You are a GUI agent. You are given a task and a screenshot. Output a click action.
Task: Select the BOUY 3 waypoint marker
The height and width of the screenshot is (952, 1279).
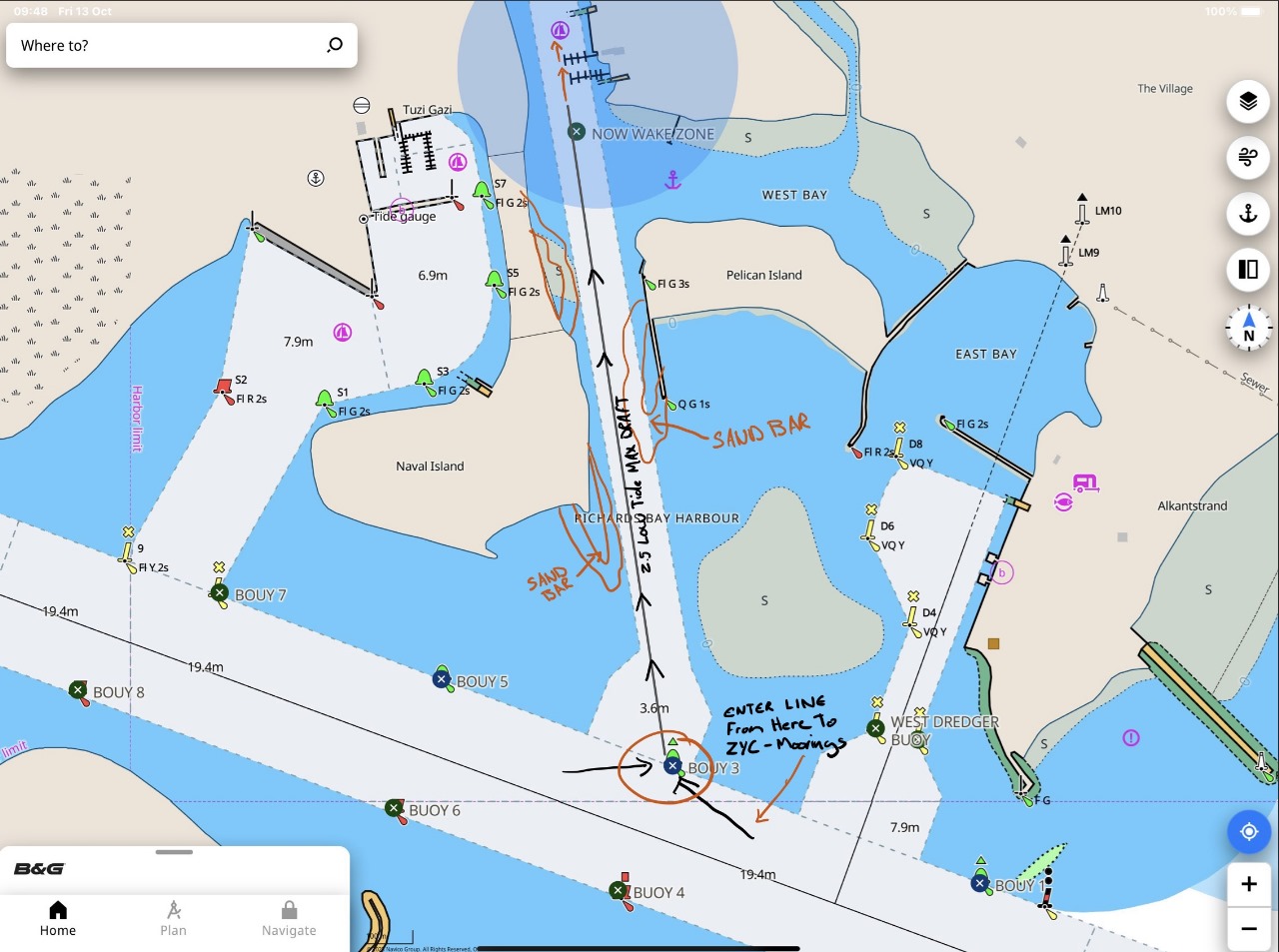coord(672,766)
